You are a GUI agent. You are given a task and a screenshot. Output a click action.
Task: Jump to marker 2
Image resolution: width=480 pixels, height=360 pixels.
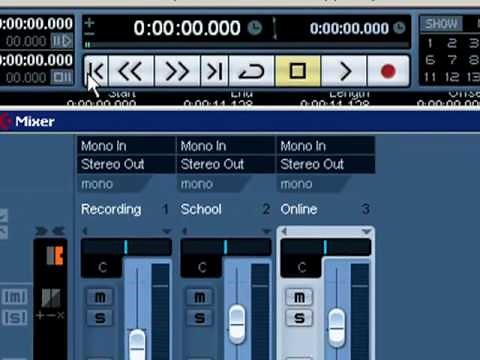click(452, 43)
